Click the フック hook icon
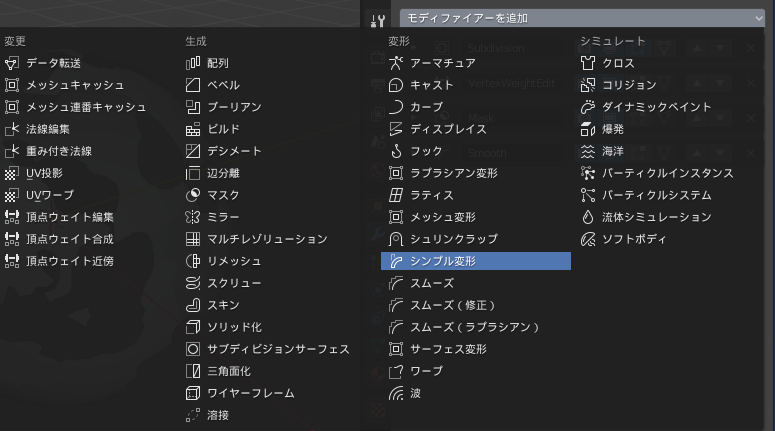The image size is (775, 431). (x=396, y=151)
